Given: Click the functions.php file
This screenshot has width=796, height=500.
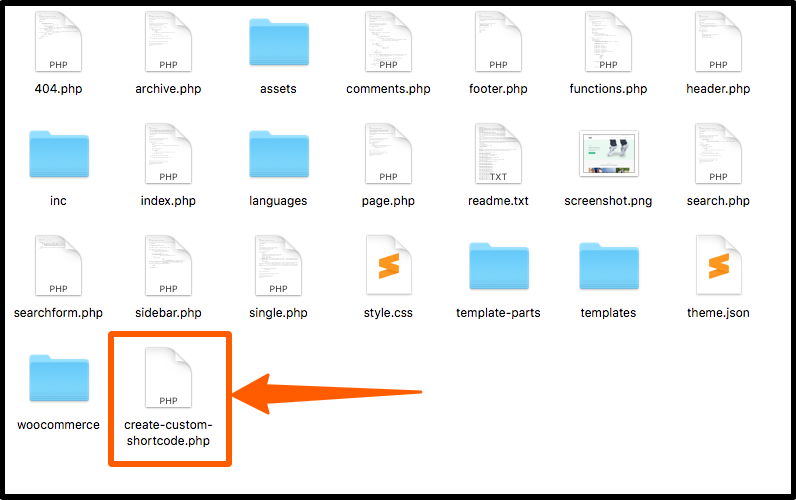Looking at the screenshot, I should (608, 42).
